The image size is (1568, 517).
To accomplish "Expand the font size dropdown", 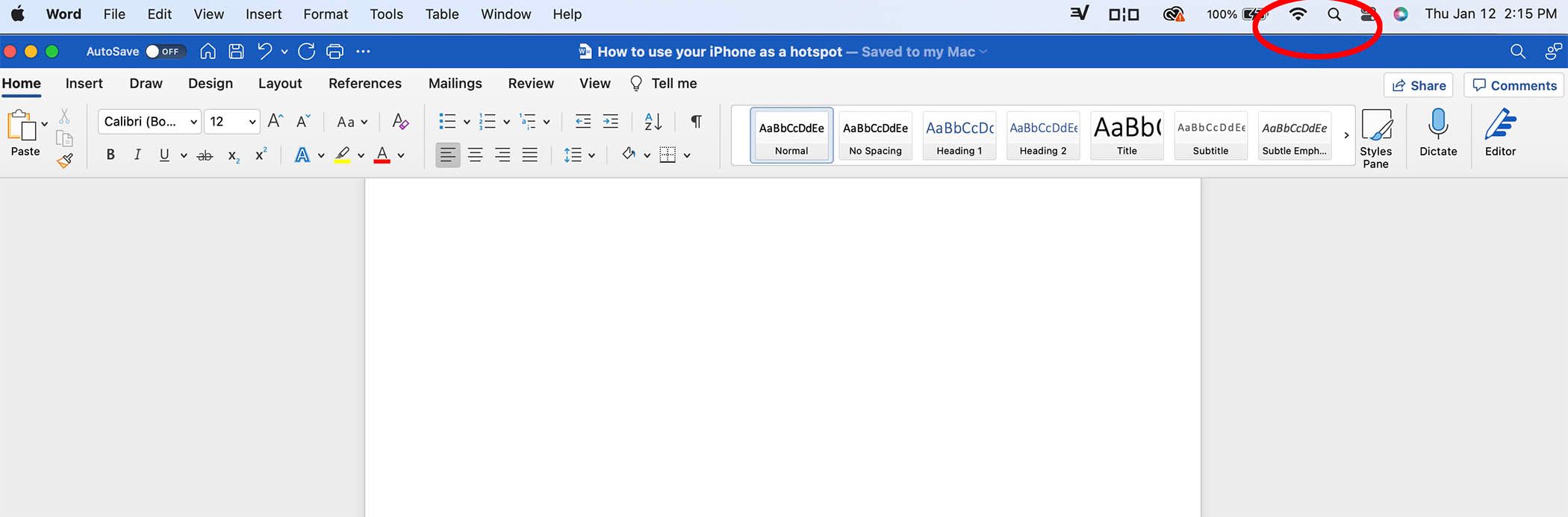I will [252, 122].
